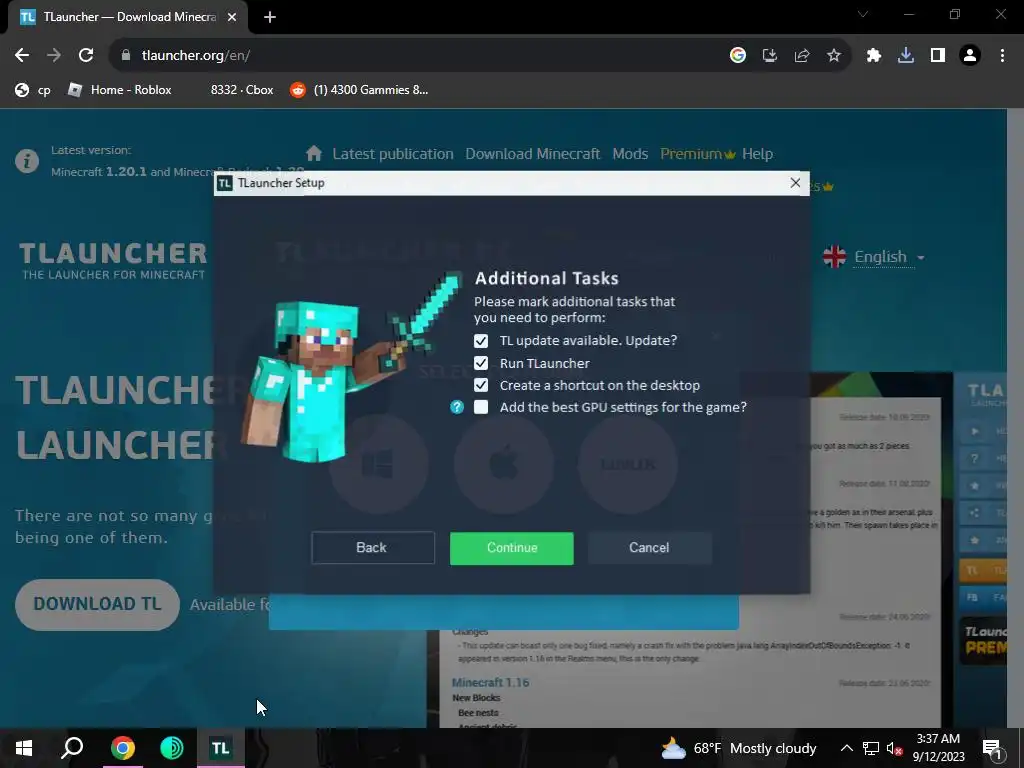Viewport: 1024px width, 768px height.
Task: Open the Mods menu item
Action: 630,154
